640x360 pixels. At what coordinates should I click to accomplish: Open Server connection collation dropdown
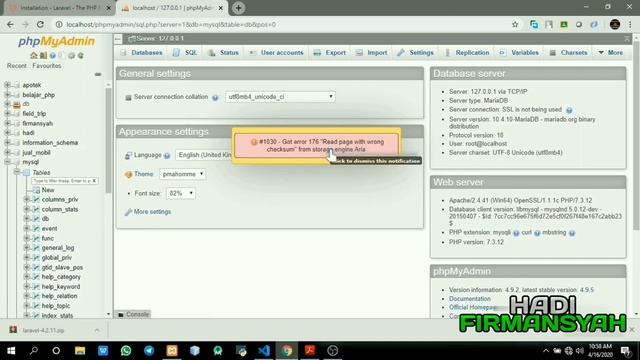click(280, 97)
